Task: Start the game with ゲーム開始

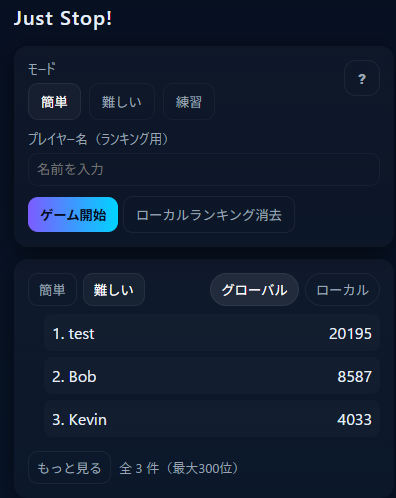Action: coord(73,215)
